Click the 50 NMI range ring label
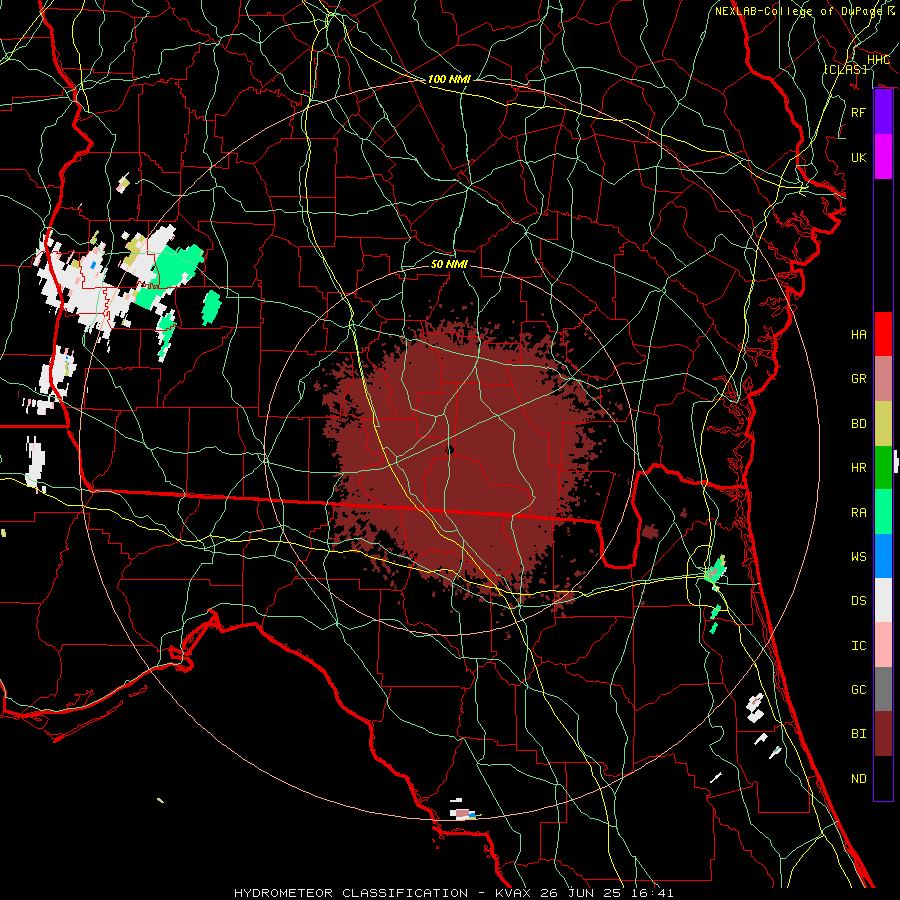The width and height of the screenshot is (900, 900). (x=449, y=264)
